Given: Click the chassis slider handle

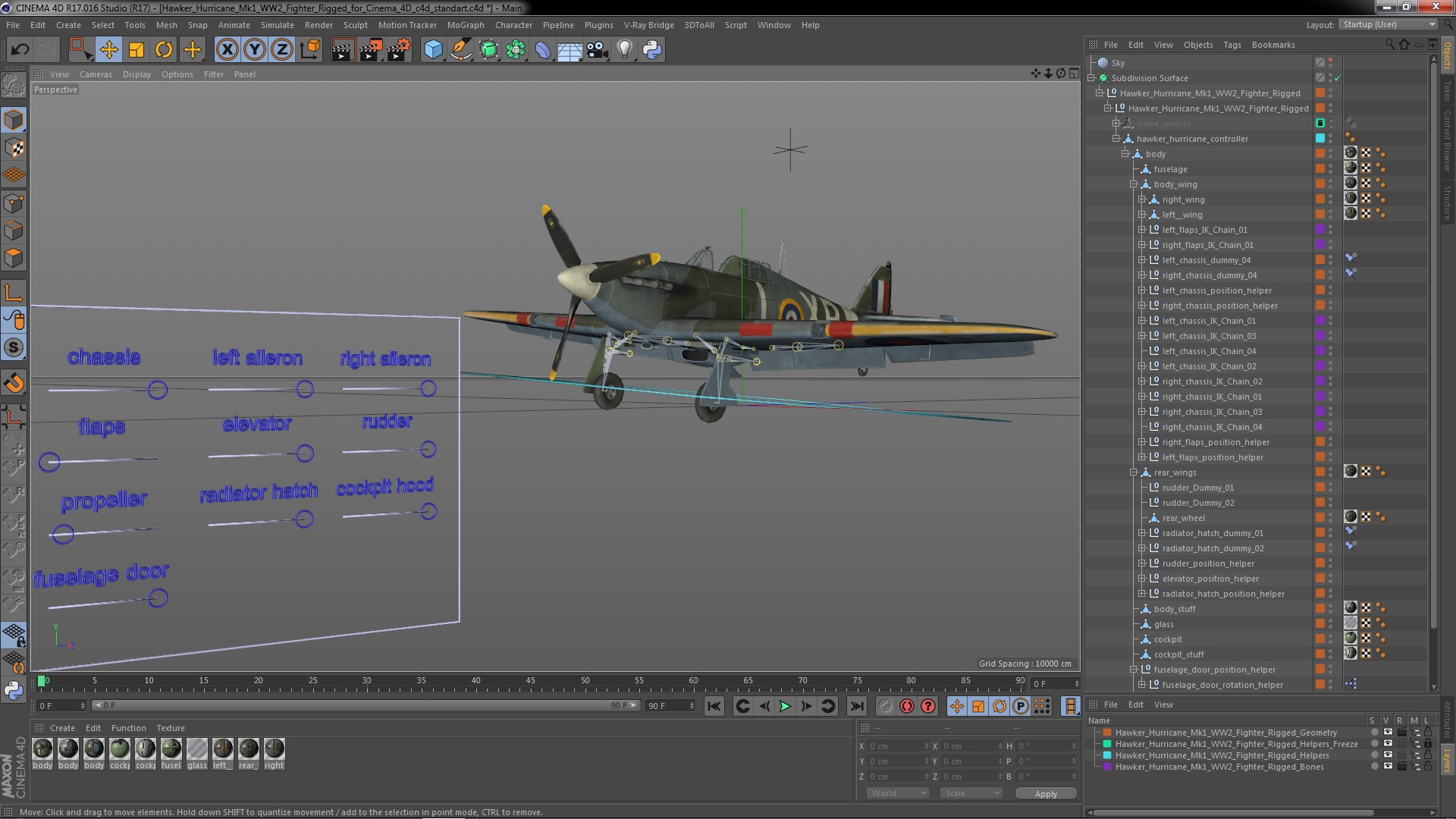Looking at the screenshot, I should tap(158, 390).
